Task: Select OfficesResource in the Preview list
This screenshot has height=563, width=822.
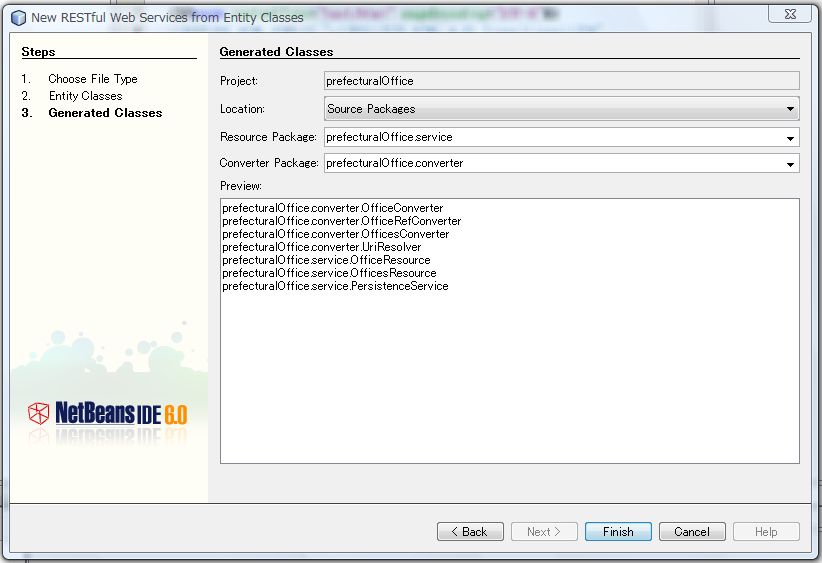Action: pyautogui.click(x=329, y=273)
